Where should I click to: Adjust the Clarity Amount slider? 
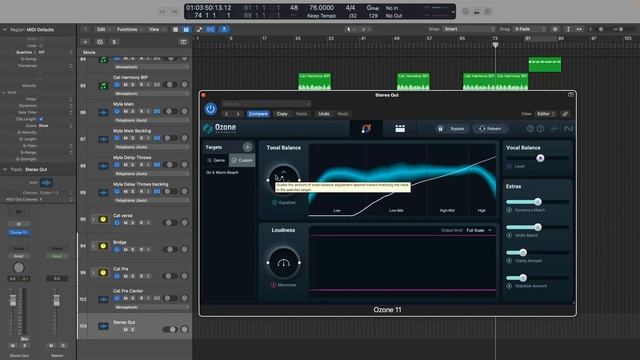pos(538,252)
